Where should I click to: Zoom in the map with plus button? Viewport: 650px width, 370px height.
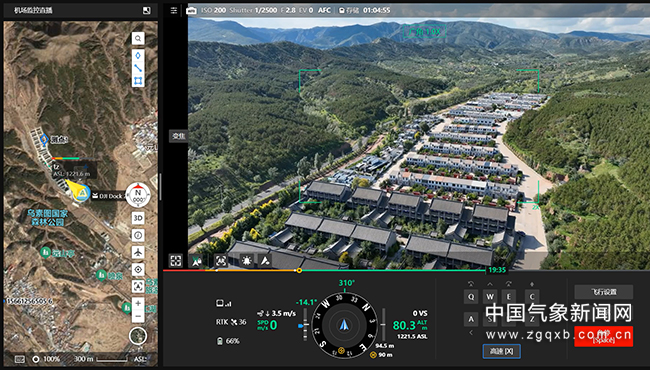pos(138,303)
